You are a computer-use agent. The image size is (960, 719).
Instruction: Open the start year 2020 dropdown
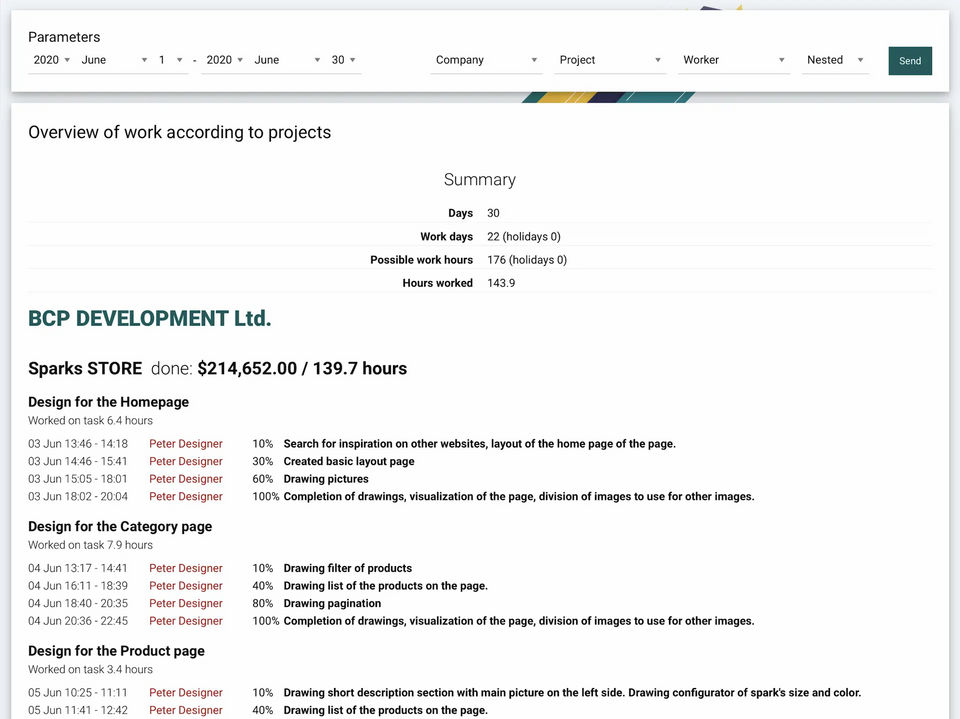click(51, 60)
